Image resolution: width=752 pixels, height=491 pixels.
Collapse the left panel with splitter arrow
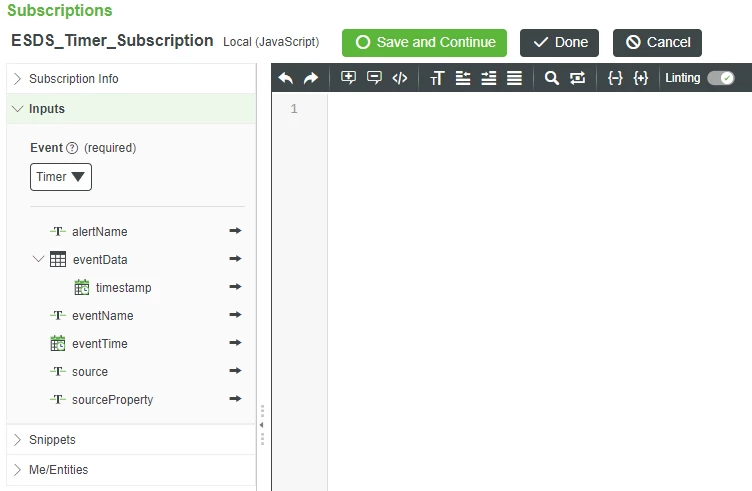tap(262, 425)
